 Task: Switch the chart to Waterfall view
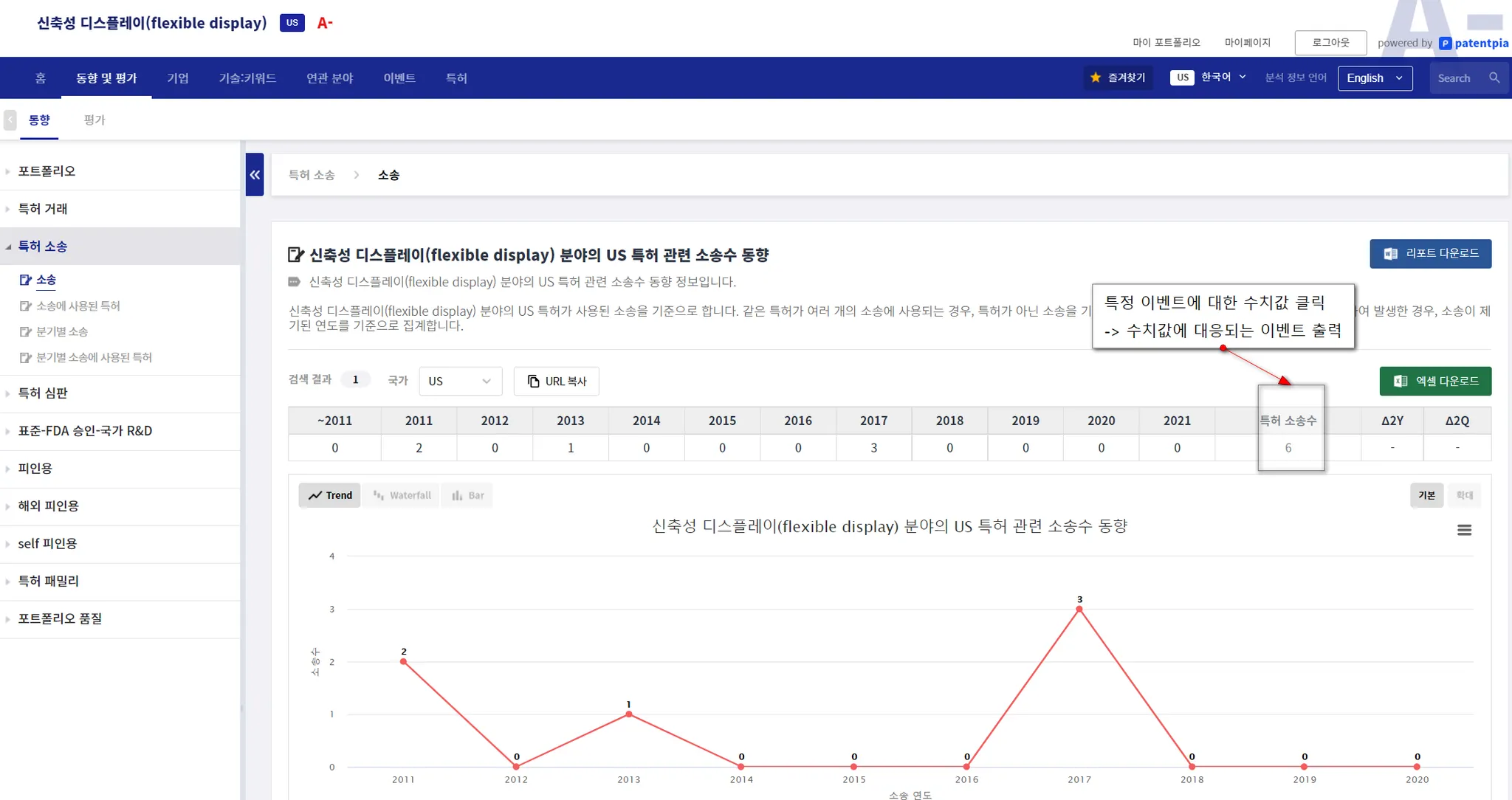coord(402,495)
